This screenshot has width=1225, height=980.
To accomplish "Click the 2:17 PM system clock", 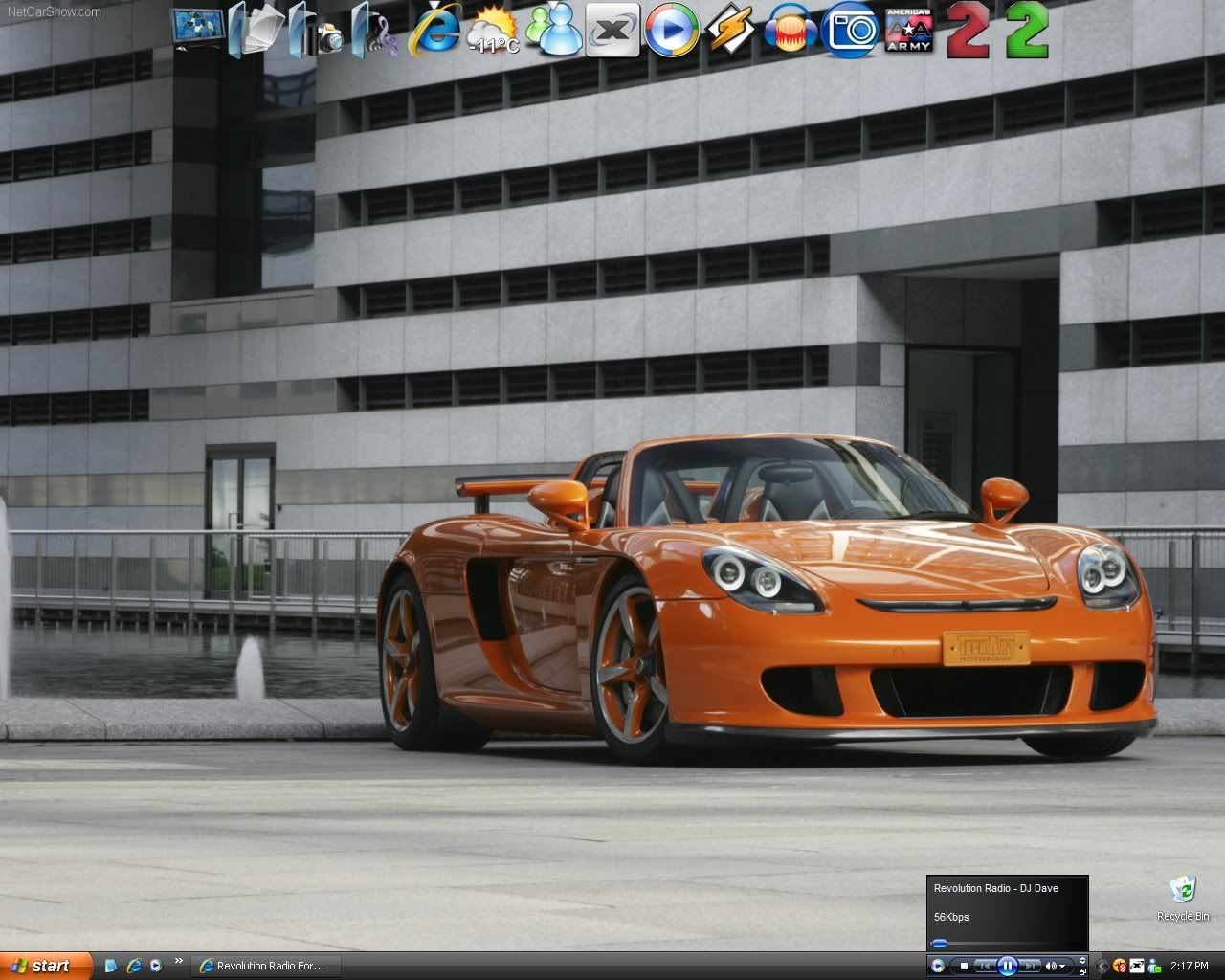I will click(x=1189, y=966).
